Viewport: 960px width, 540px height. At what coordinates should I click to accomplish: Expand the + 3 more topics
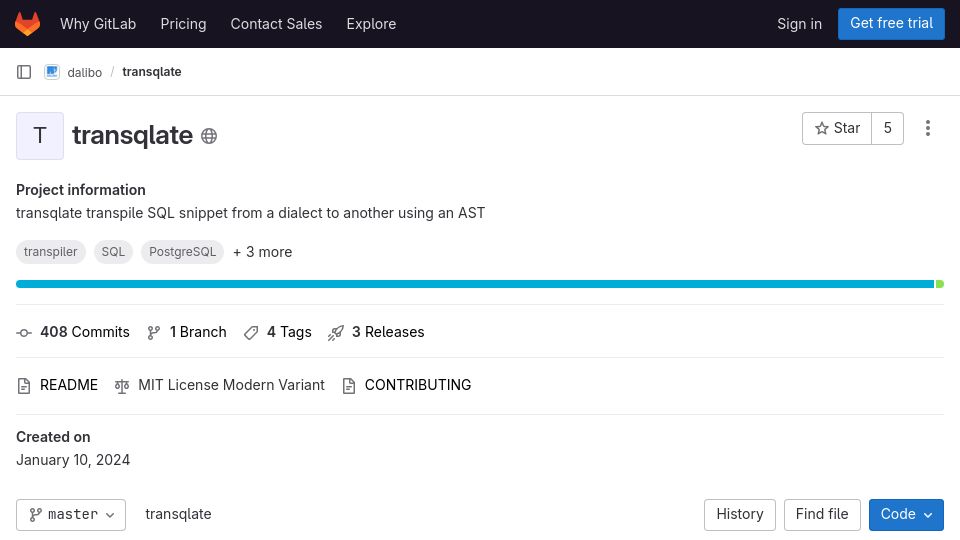tap(263, 252)
